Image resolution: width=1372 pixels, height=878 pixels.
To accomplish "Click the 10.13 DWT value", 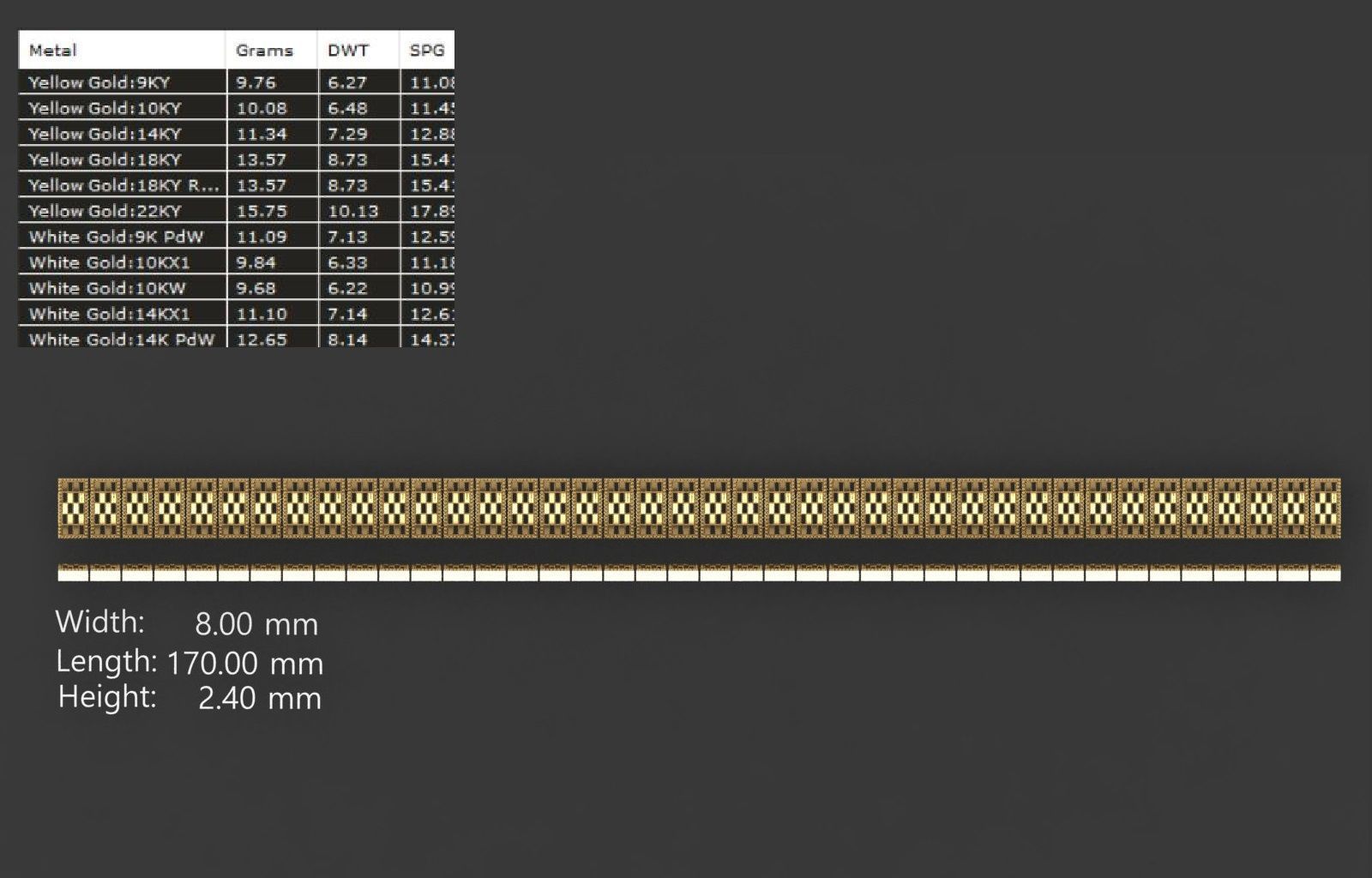I will point(352,211).
